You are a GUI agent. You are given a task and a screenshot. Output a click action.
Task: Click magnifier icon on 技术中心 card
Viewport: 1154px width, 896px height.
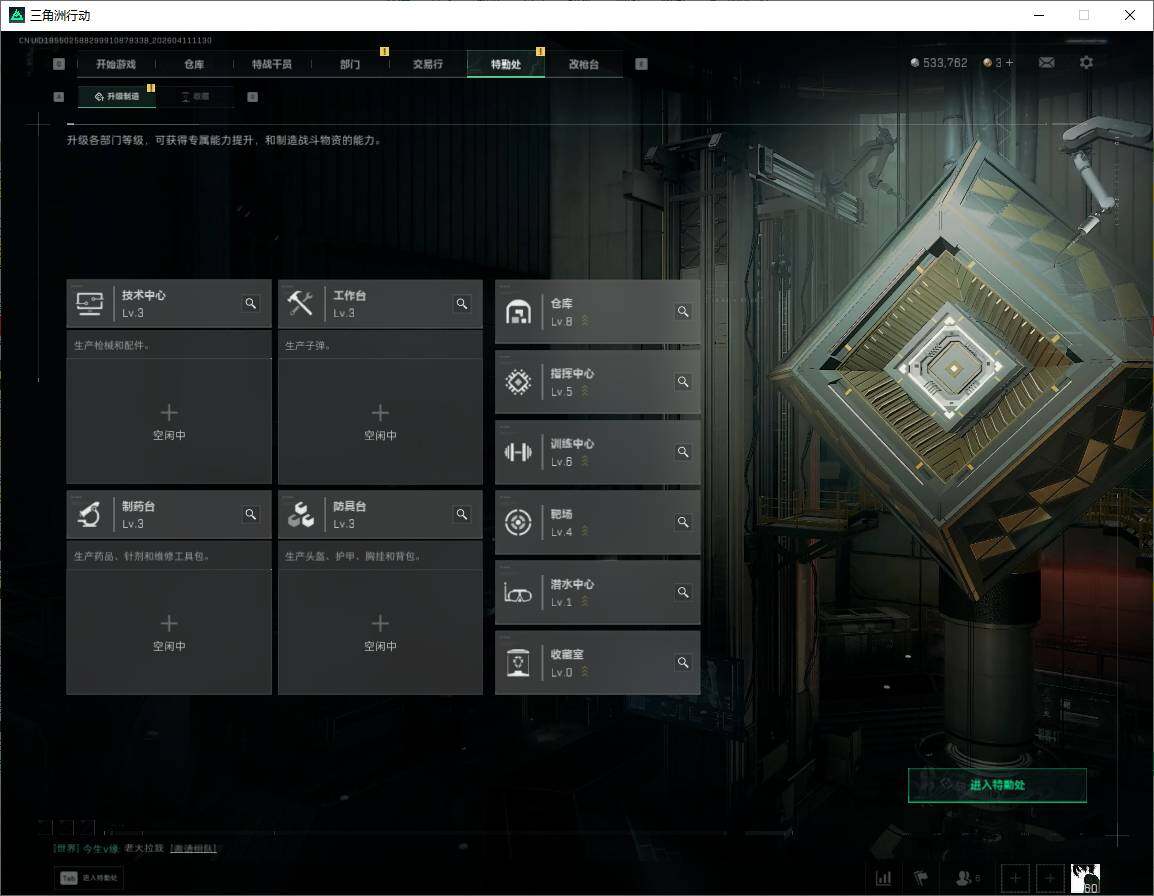pos(251,303)
